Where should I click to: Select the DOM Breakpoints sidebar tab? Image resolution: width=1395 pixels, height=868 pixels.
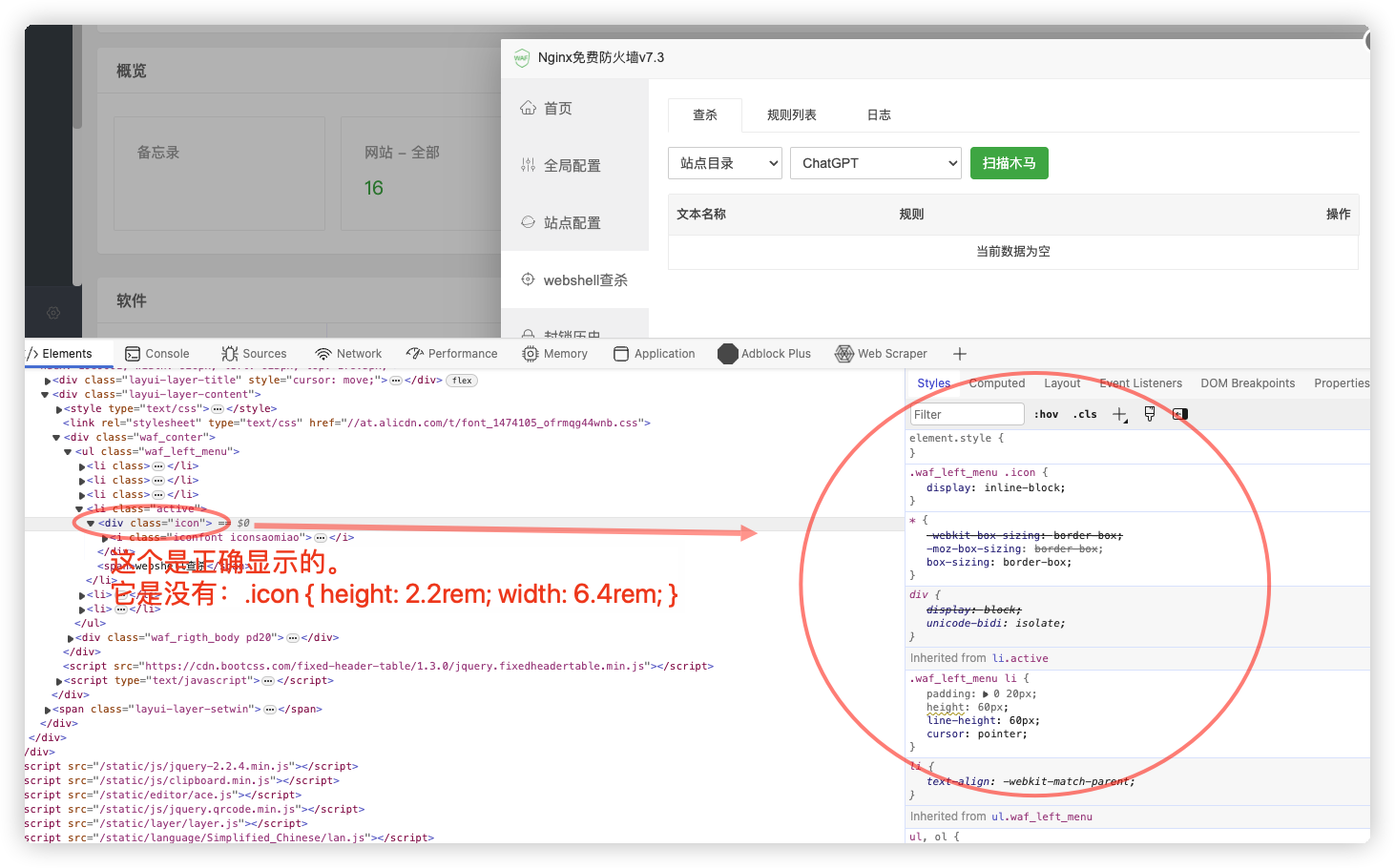[1248, 383]
